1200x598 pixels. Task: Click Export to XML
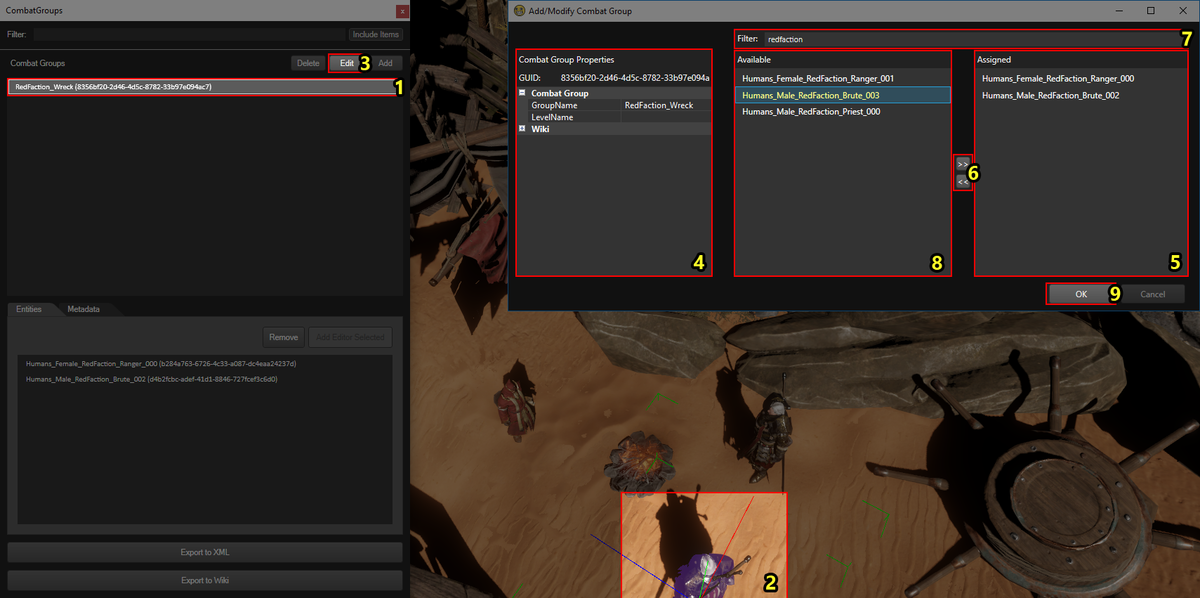tap(204, 551)
